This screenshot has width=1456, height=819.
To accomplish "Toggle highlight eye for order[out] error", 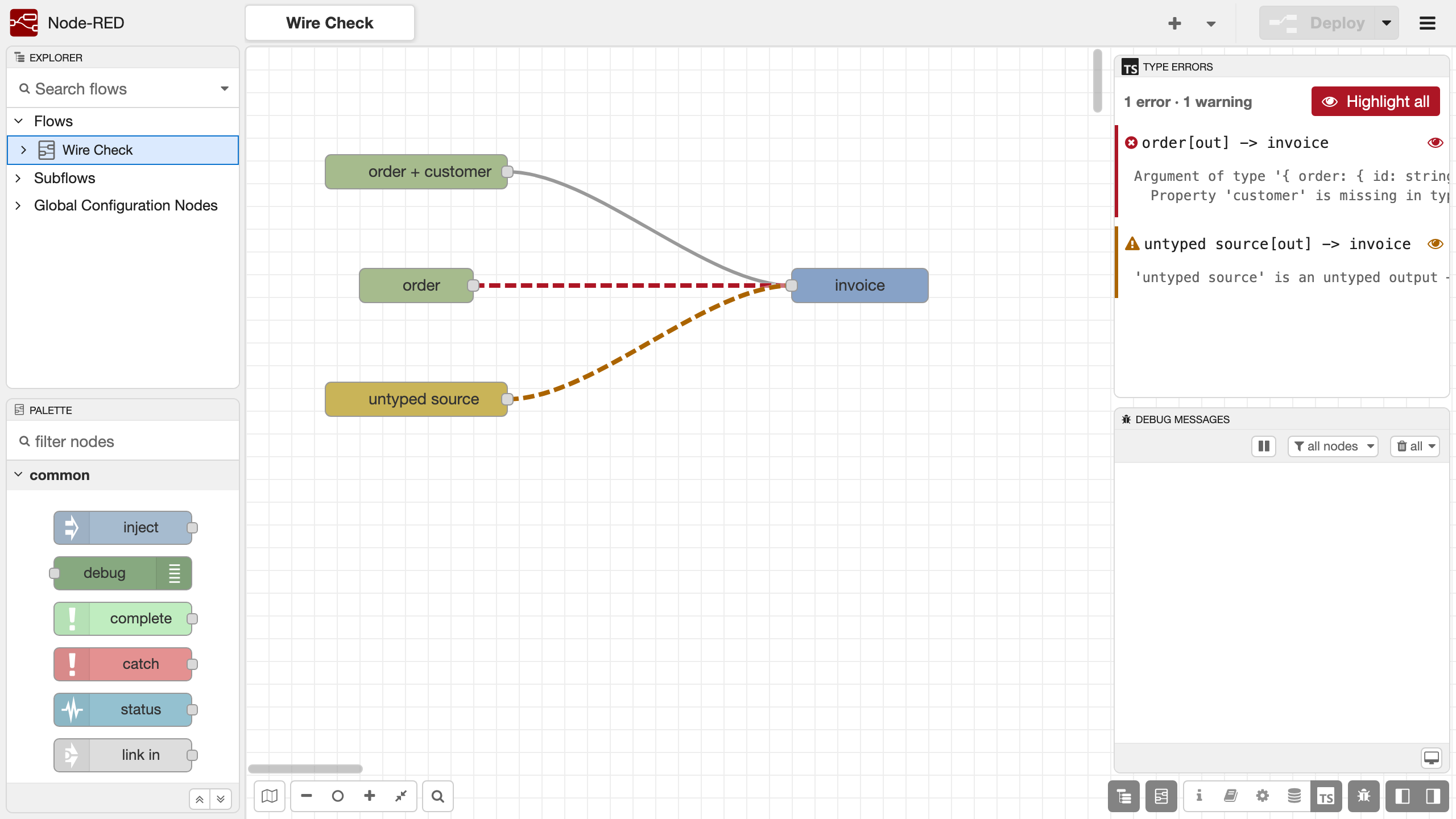I will pos(1435,143).
